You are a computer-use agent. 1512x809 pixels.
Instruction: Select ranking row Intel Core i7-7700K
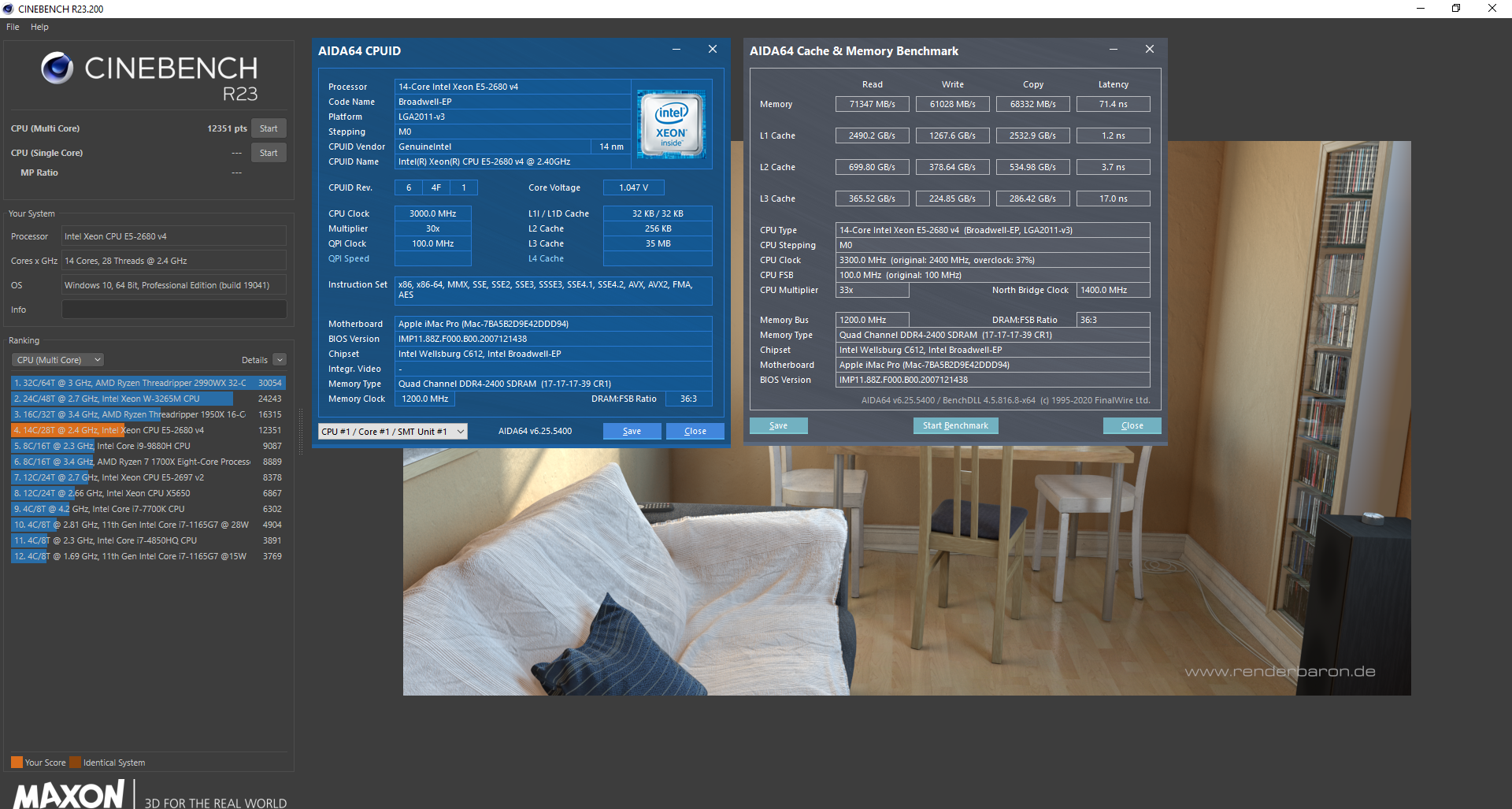point(148,509)
